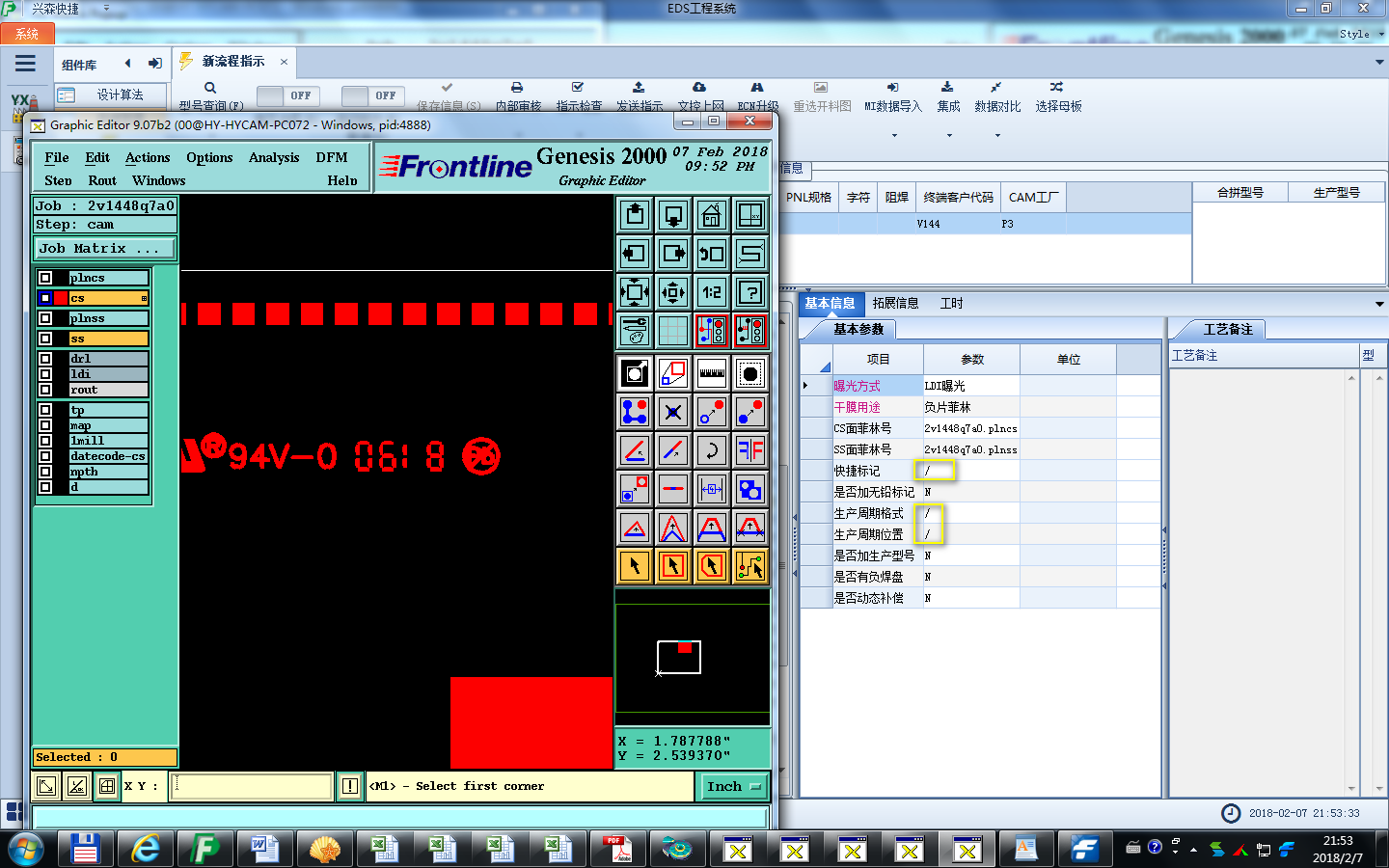This screenshot has height=868, width=1389.
Task: Toggle the cs layer checkbox
Action: (x=45, y=298)
